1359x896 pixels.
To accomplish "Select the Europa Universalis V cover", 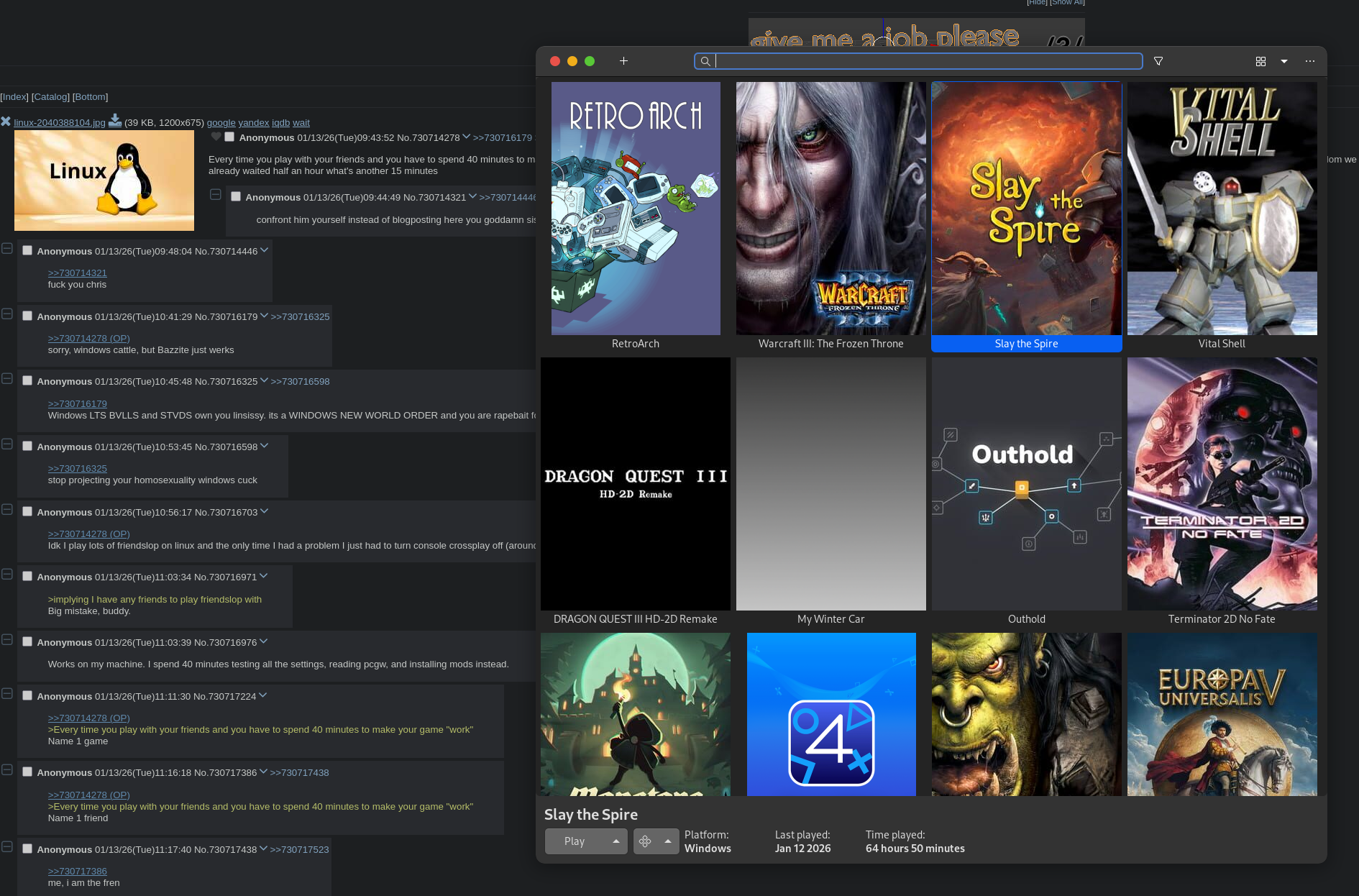I will click(1222, 714).
